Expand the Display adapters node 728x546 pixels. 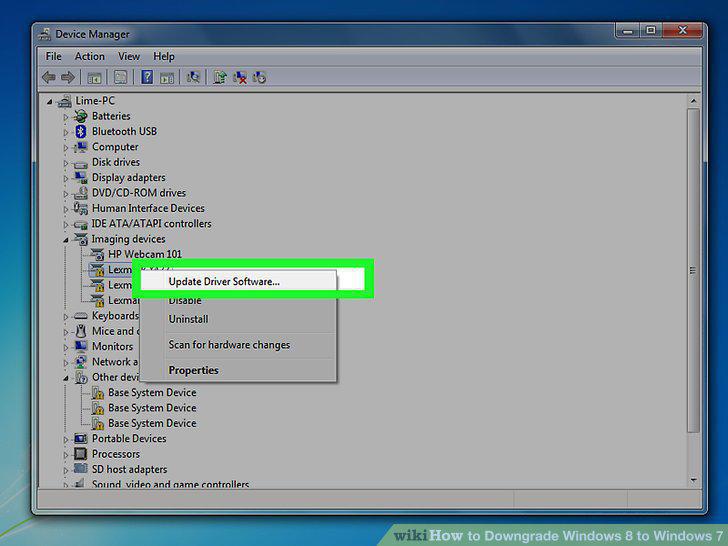click(65, 178)
